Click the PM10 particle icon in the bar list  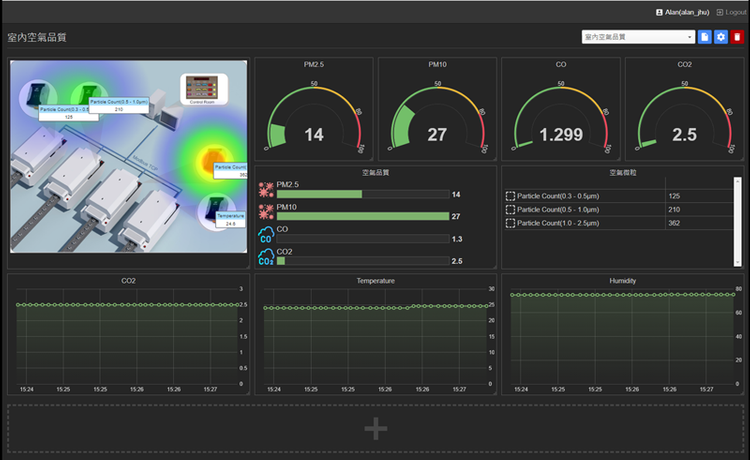(265, 213)
